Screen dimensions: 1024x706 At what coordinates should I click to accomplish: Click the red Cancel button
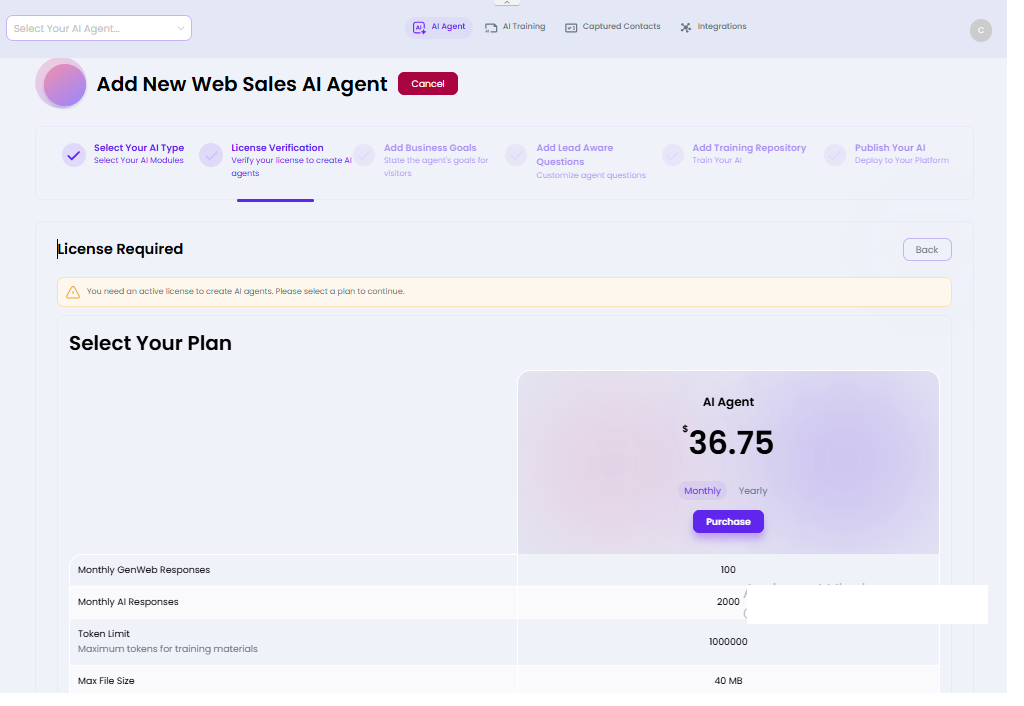(427, 84)
